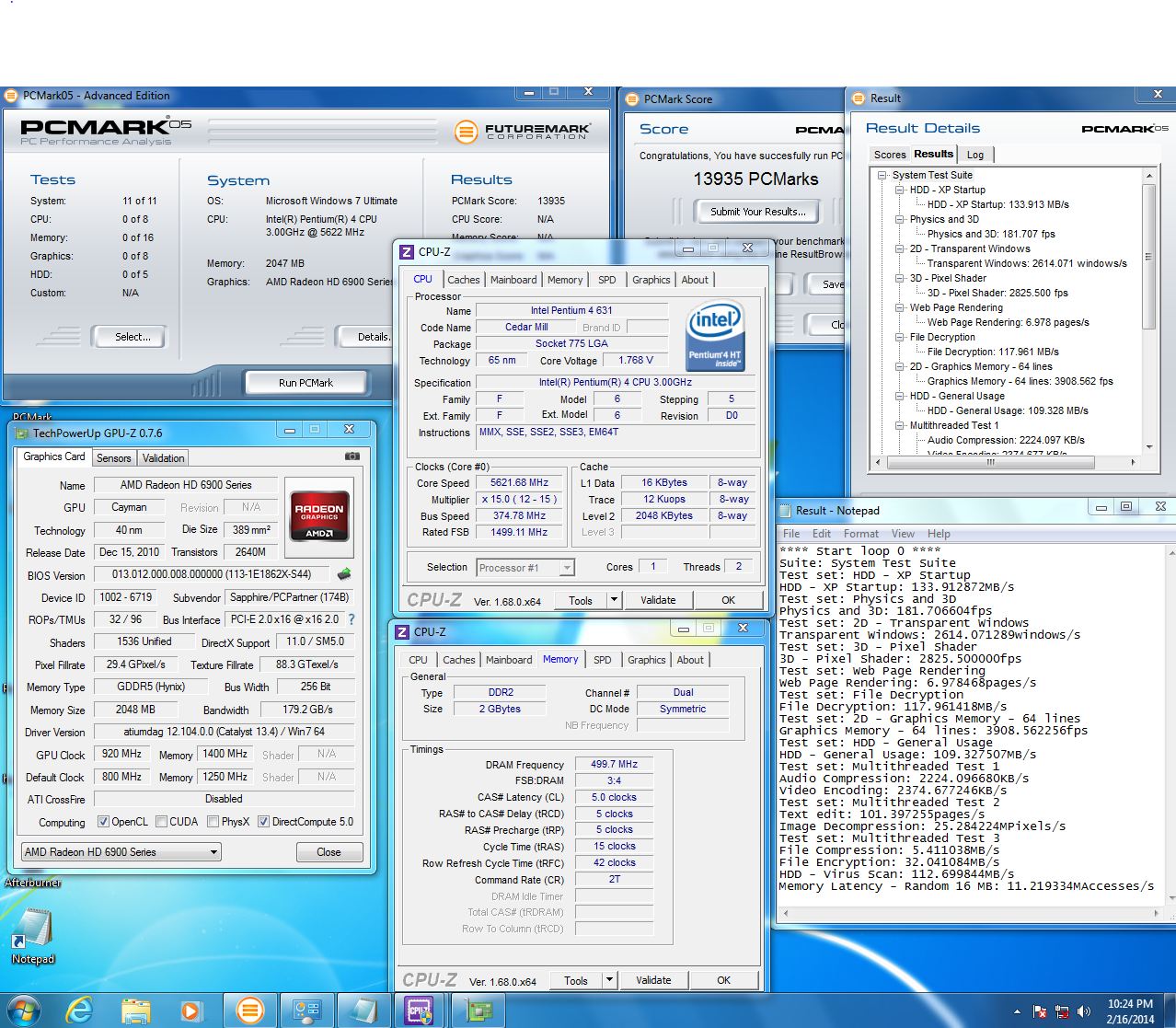Open the Tools dropdown arrow in the CPU-Z processor window

point(614,600)
